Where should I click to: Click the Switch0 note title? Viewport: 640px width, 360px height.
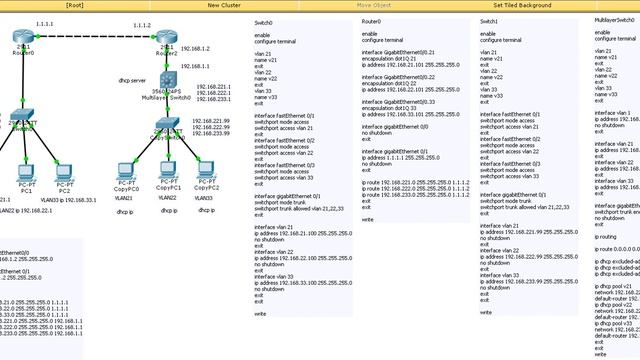click(x=263, y=23)
